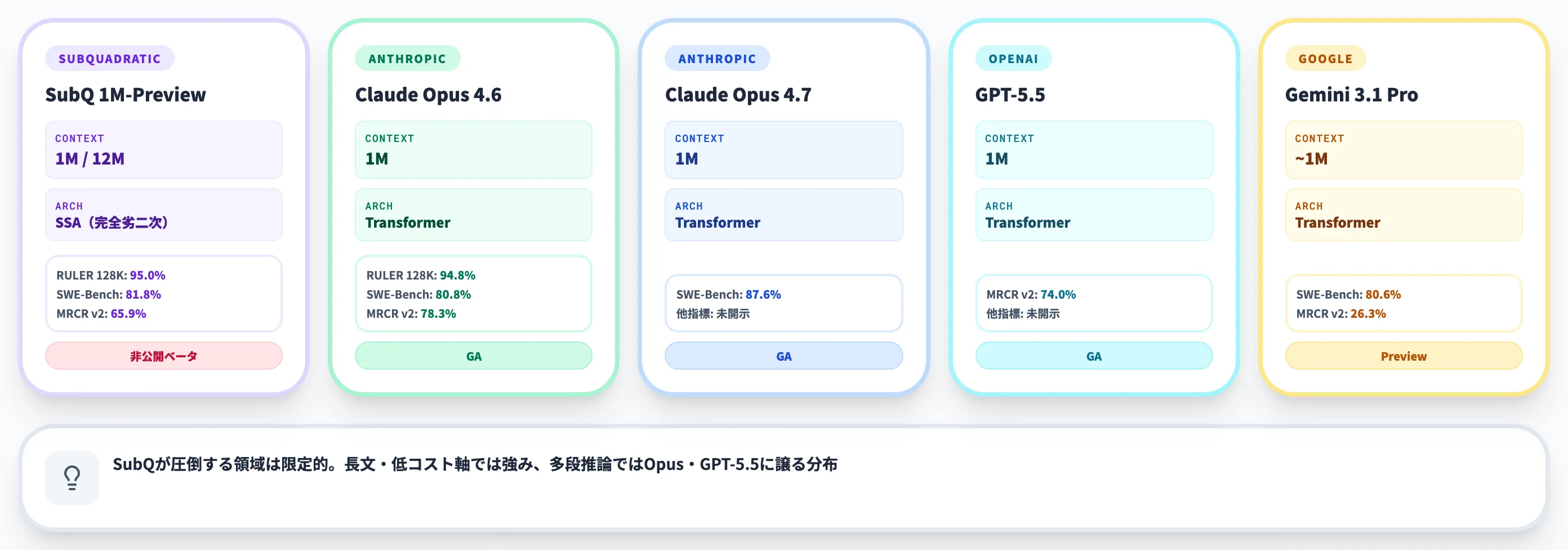Select the SUBQUADRATIC vendor badge

110,59
